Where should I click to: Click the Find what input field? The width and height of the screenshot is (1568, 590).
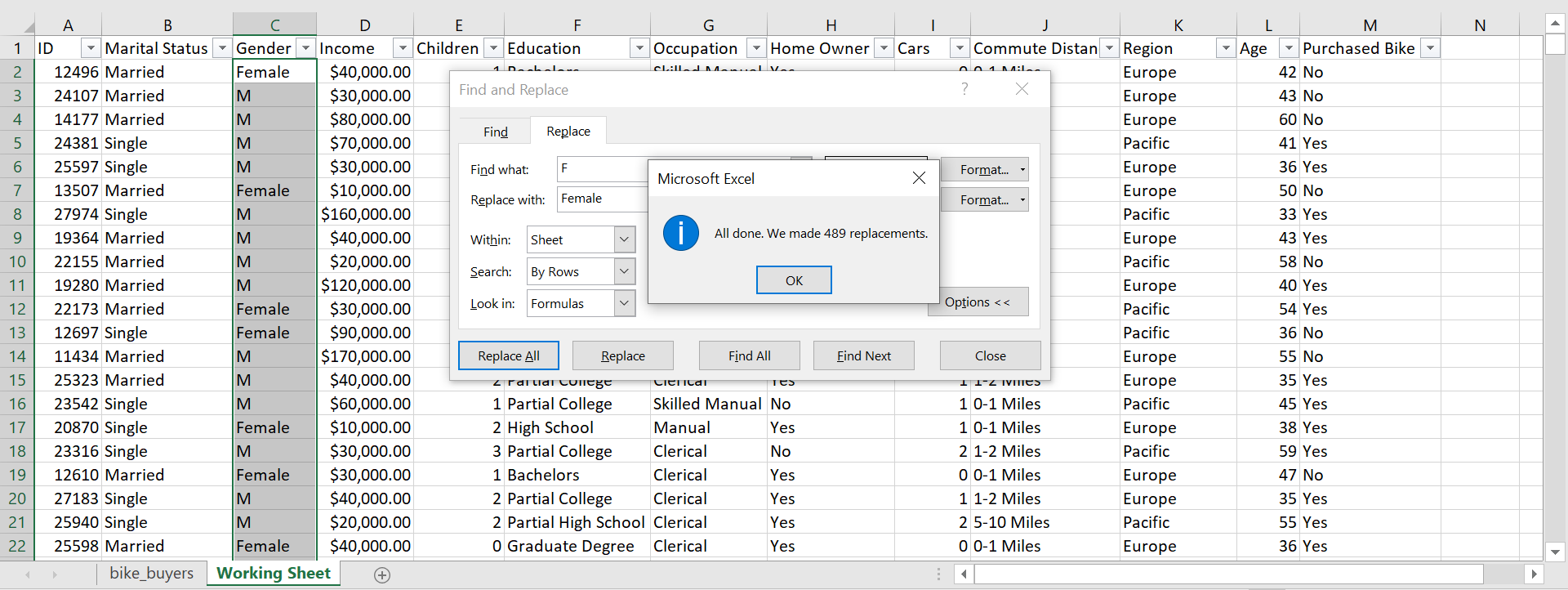[x=603, y=169]
